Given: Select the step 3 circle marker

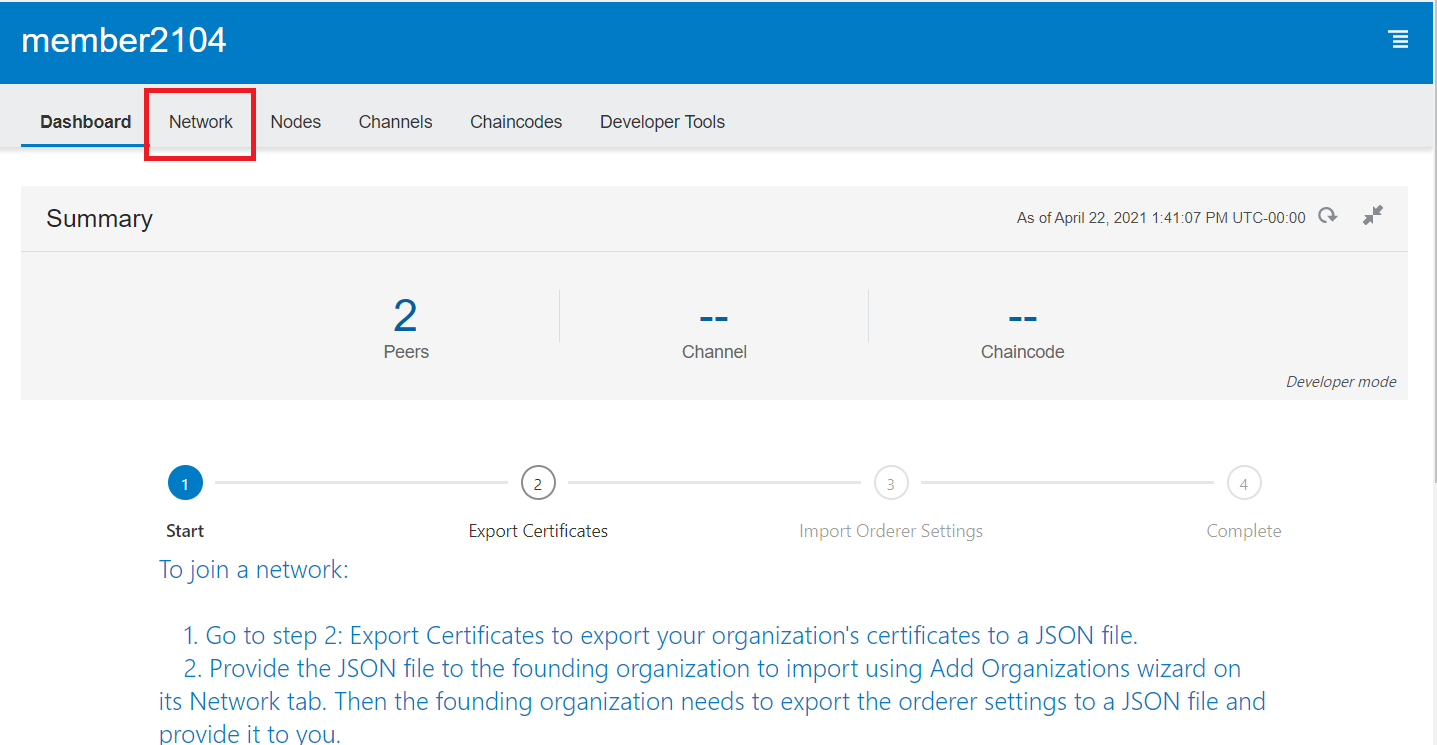Looking at the screenshot, I should coord(891,484).
